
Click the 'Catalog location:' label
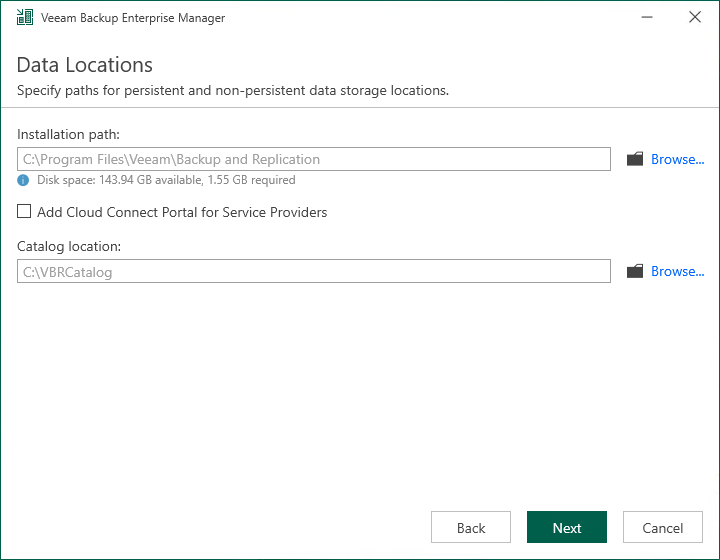69,246
